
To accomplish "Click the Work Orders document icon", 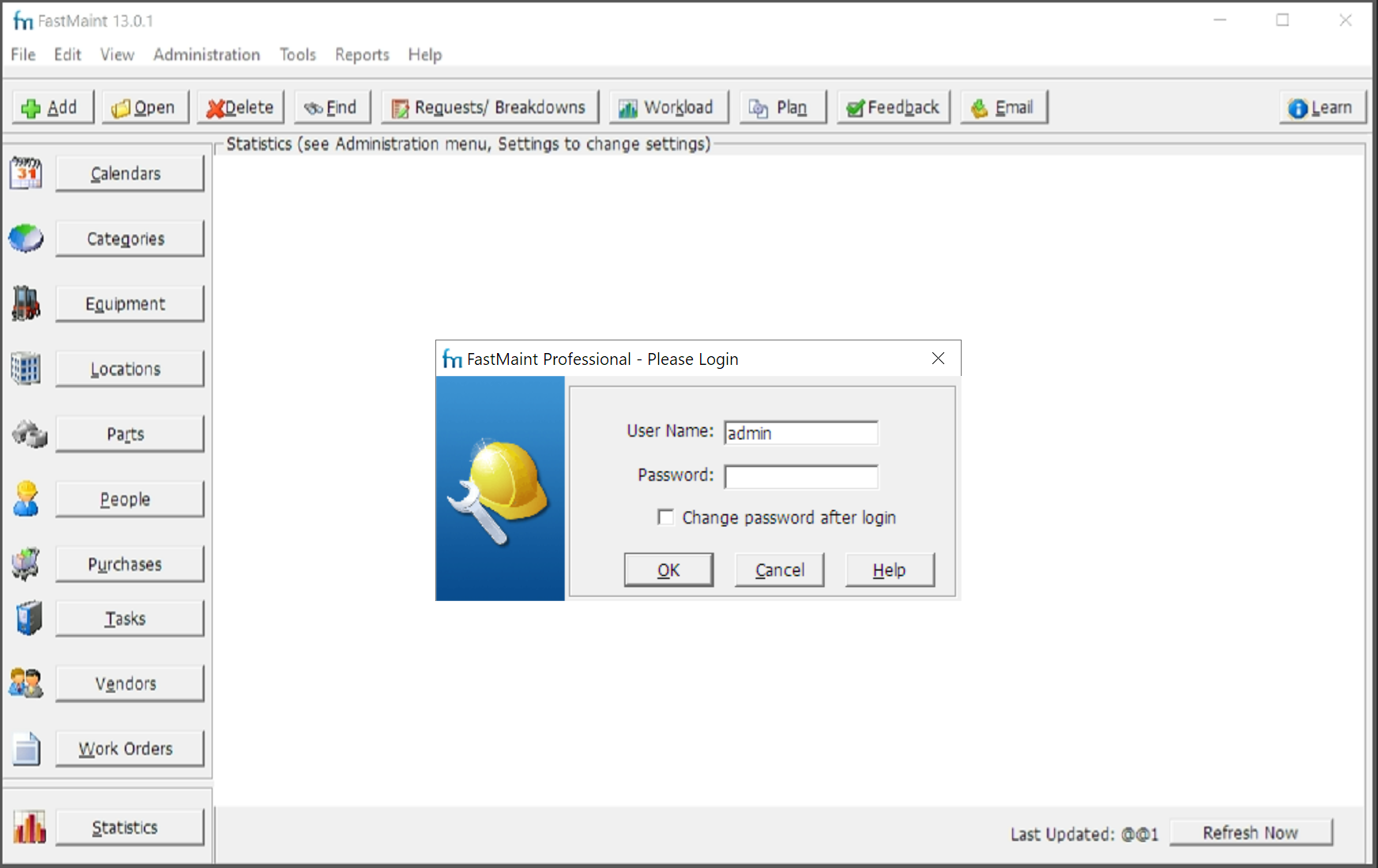I will click(x=27, y=749).
